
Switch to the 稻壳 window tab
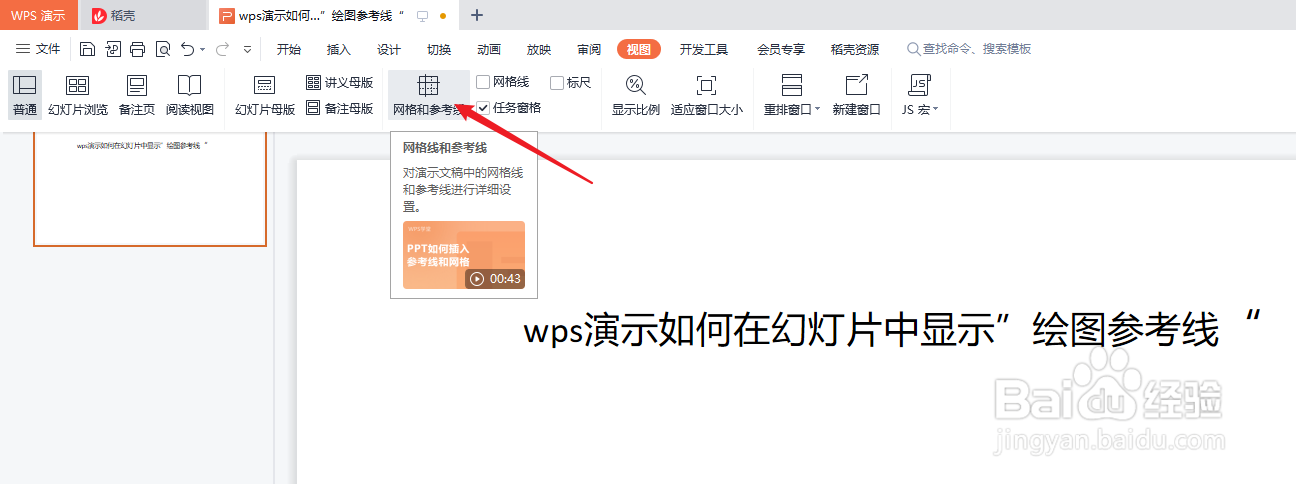[143, 15]
